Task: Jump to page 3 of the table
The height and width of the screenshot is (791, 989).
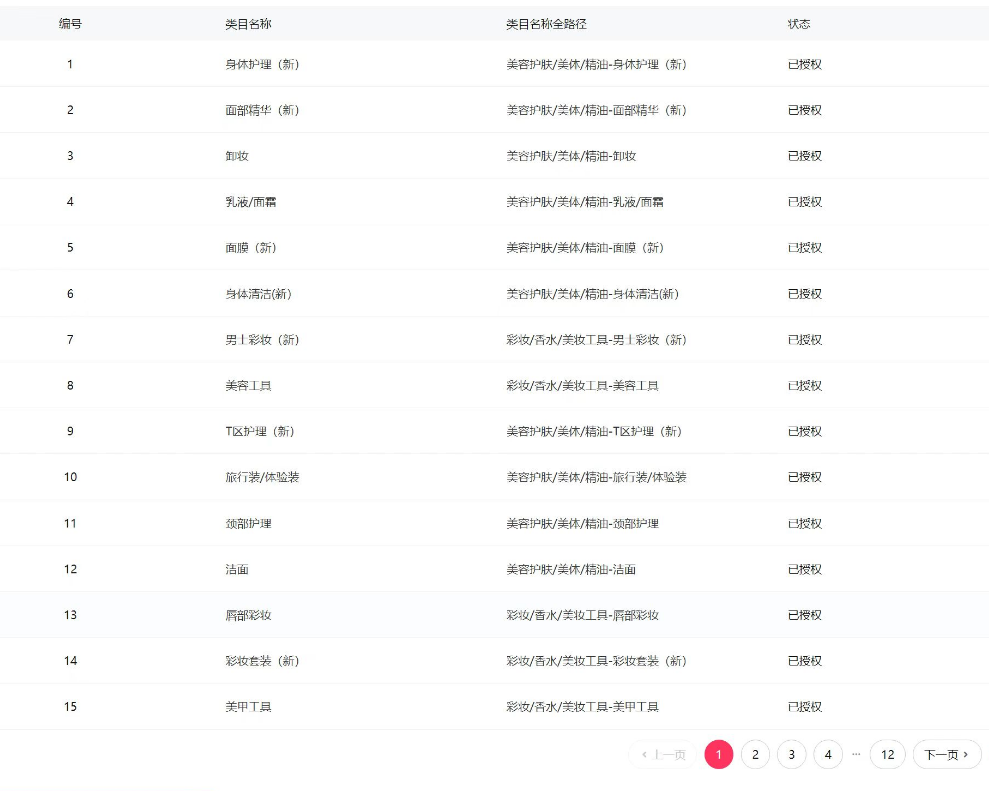Action: pyautogui.click(x=791, y=755)
